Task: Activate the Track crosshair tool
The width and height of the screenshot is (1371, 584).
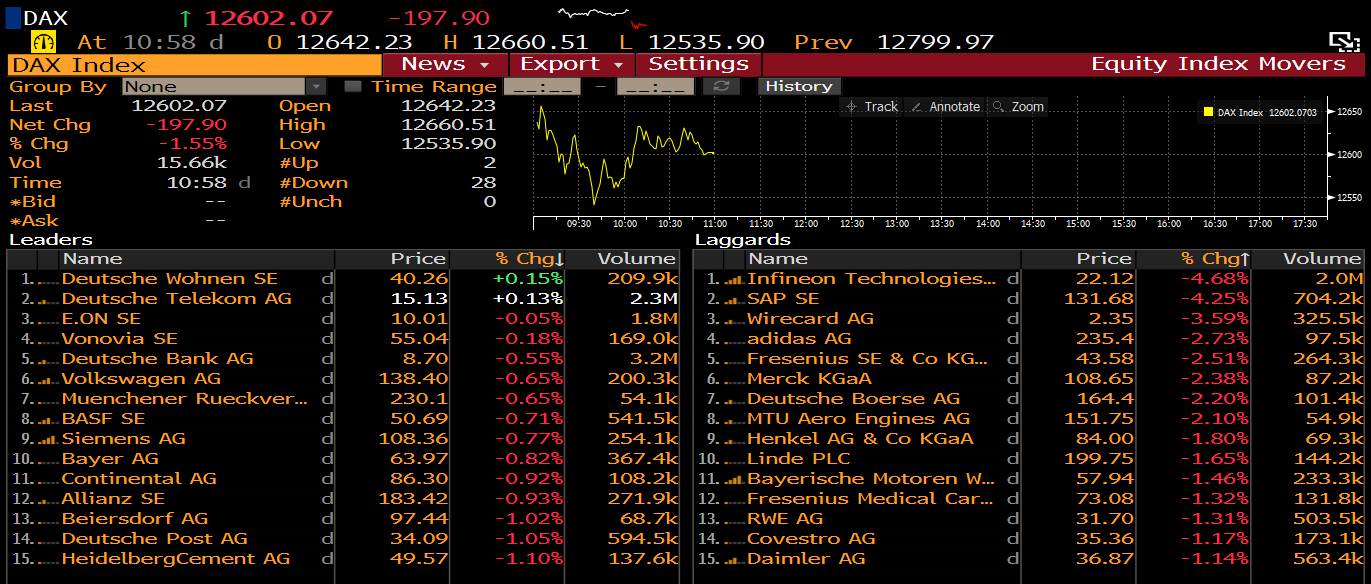Action: [x=871, y=107]
